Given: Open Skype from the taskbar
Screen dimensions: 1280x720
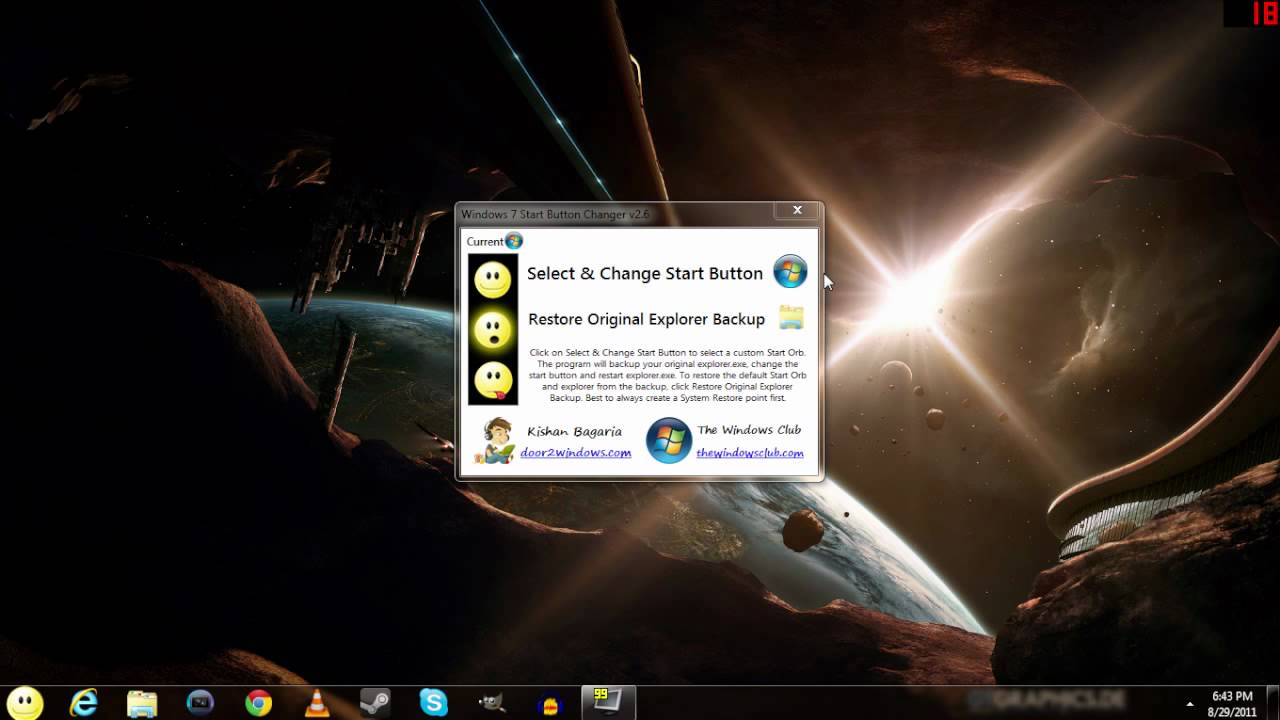Looking at the screenshot, I should tap(434, 703).
